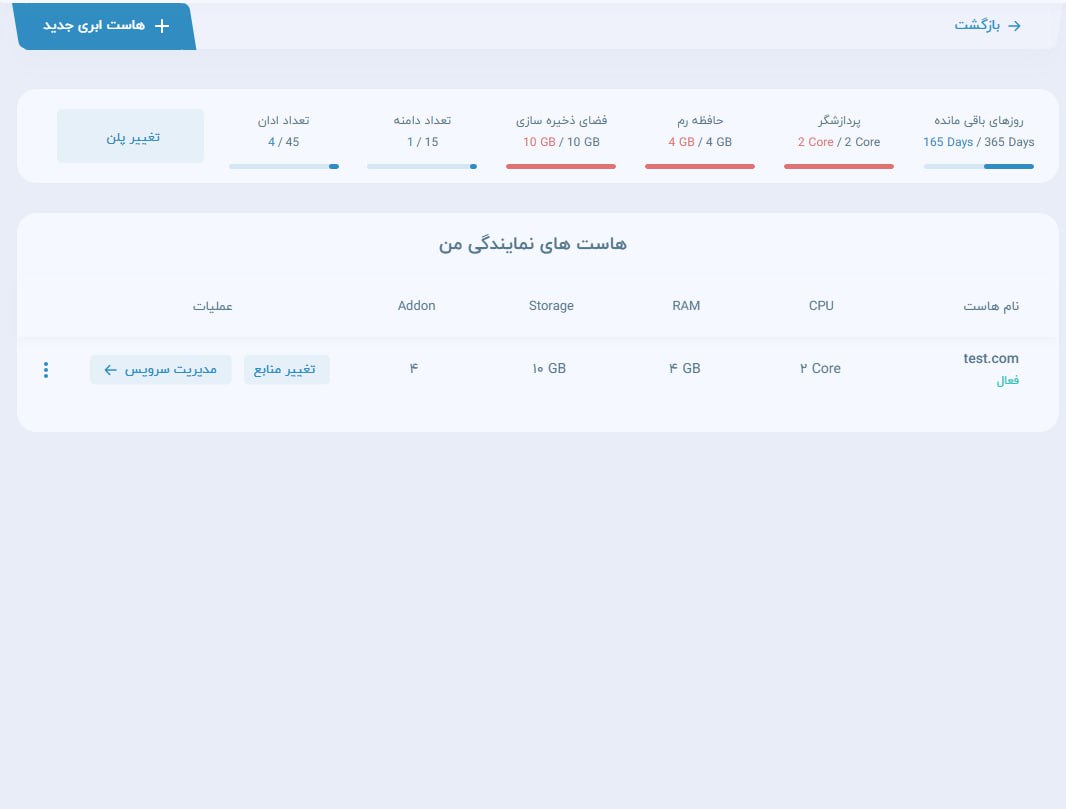
Task: Click the remaining days progress bar
Action: [978, 166]
